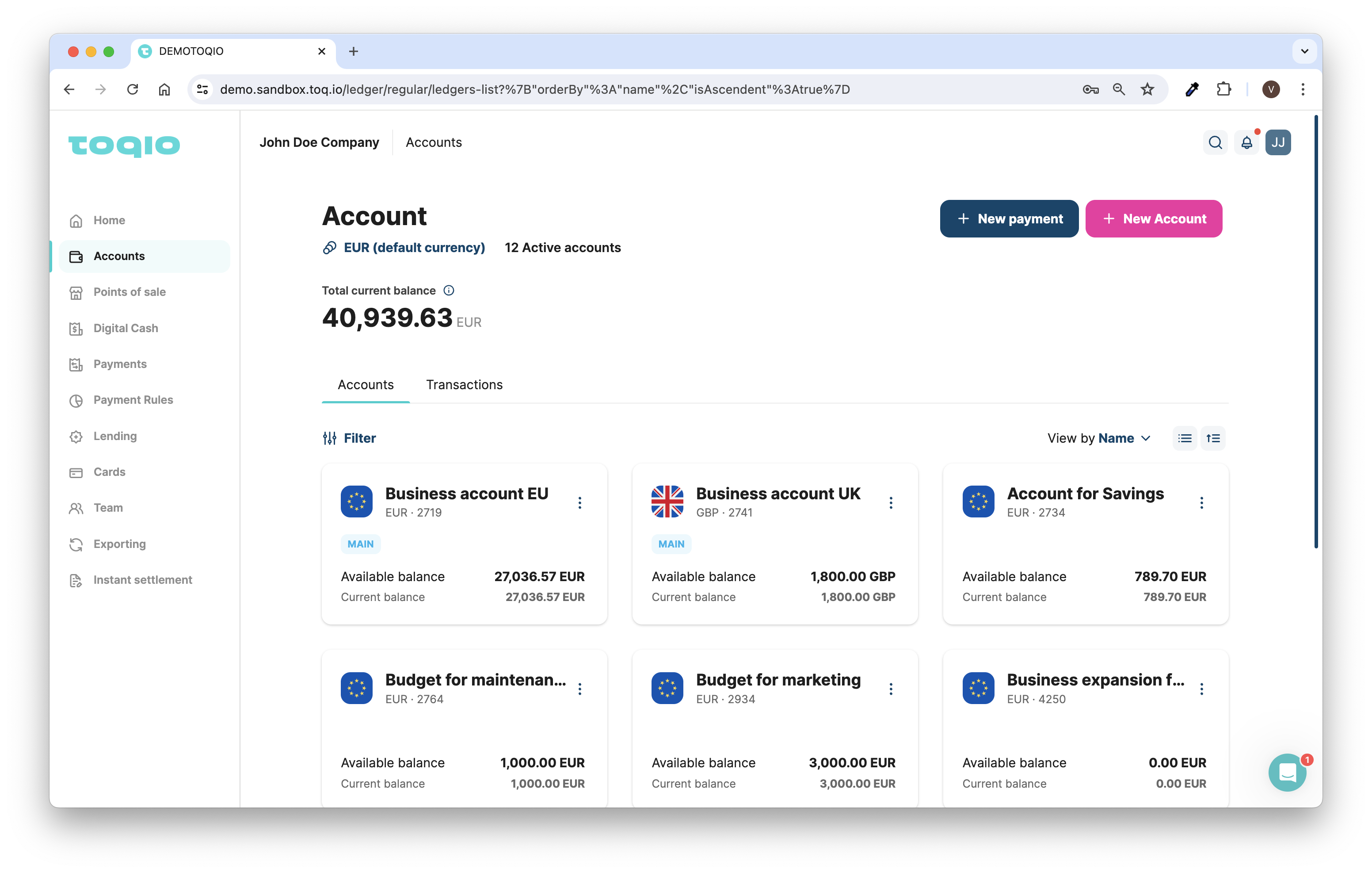Screen dimensions: 1372x873
Task: Reload the page in browser
Action: [x=133, y=89]
